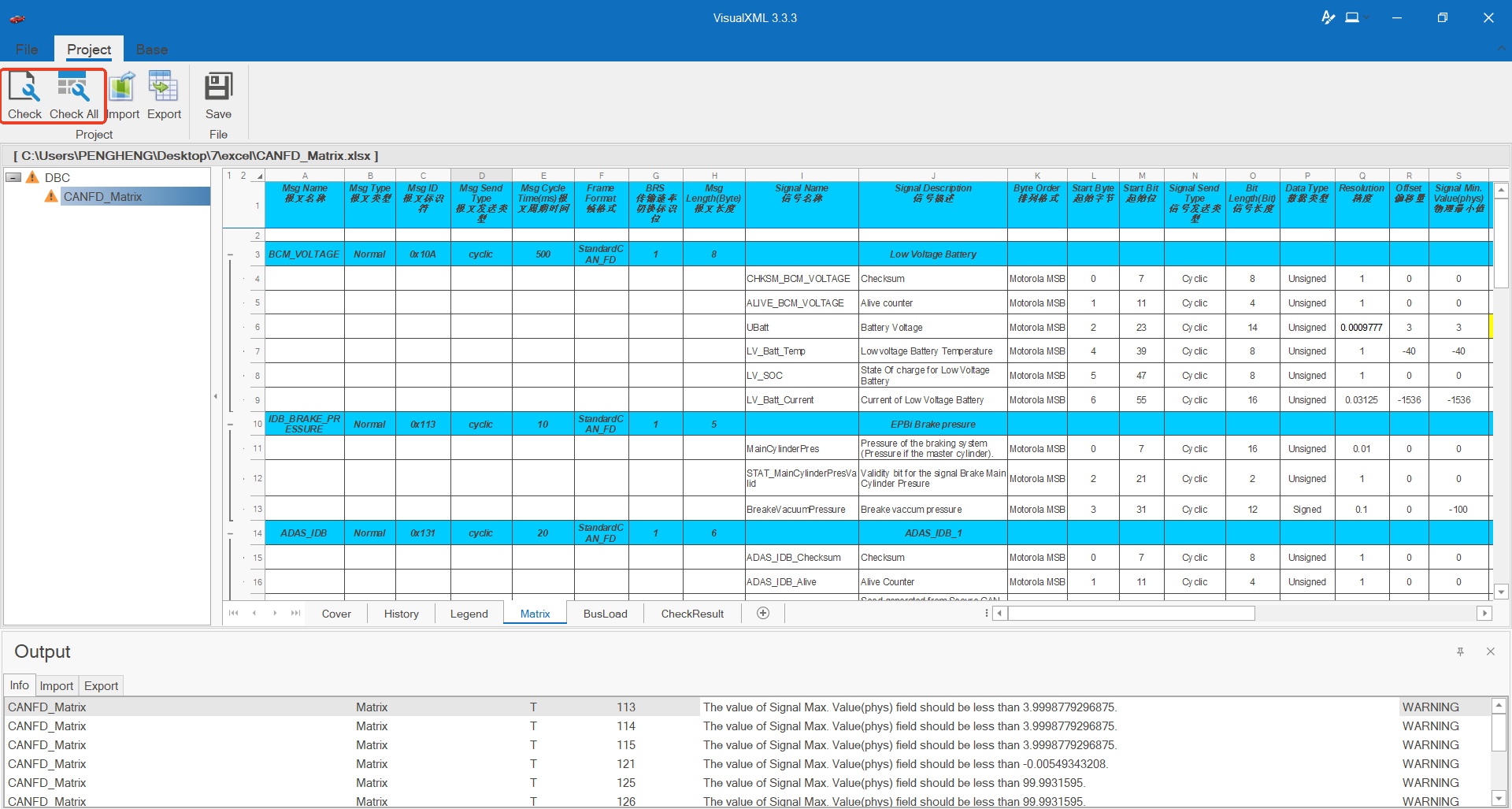This screenshot has width=1512, height=809.
Task: Click the 0x113 message ID cell
Action: click(423, 425)
